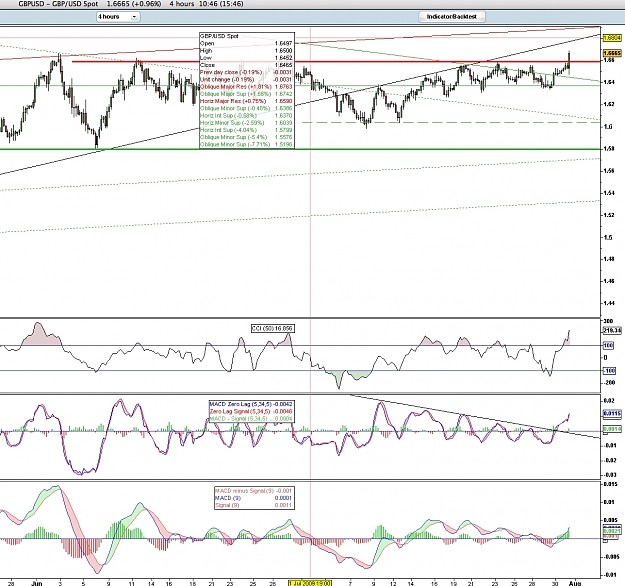Click the MACD minus Signal (9) label
Image resolution: width=625 pixels, height=586 pixels.
click(254, 491)
